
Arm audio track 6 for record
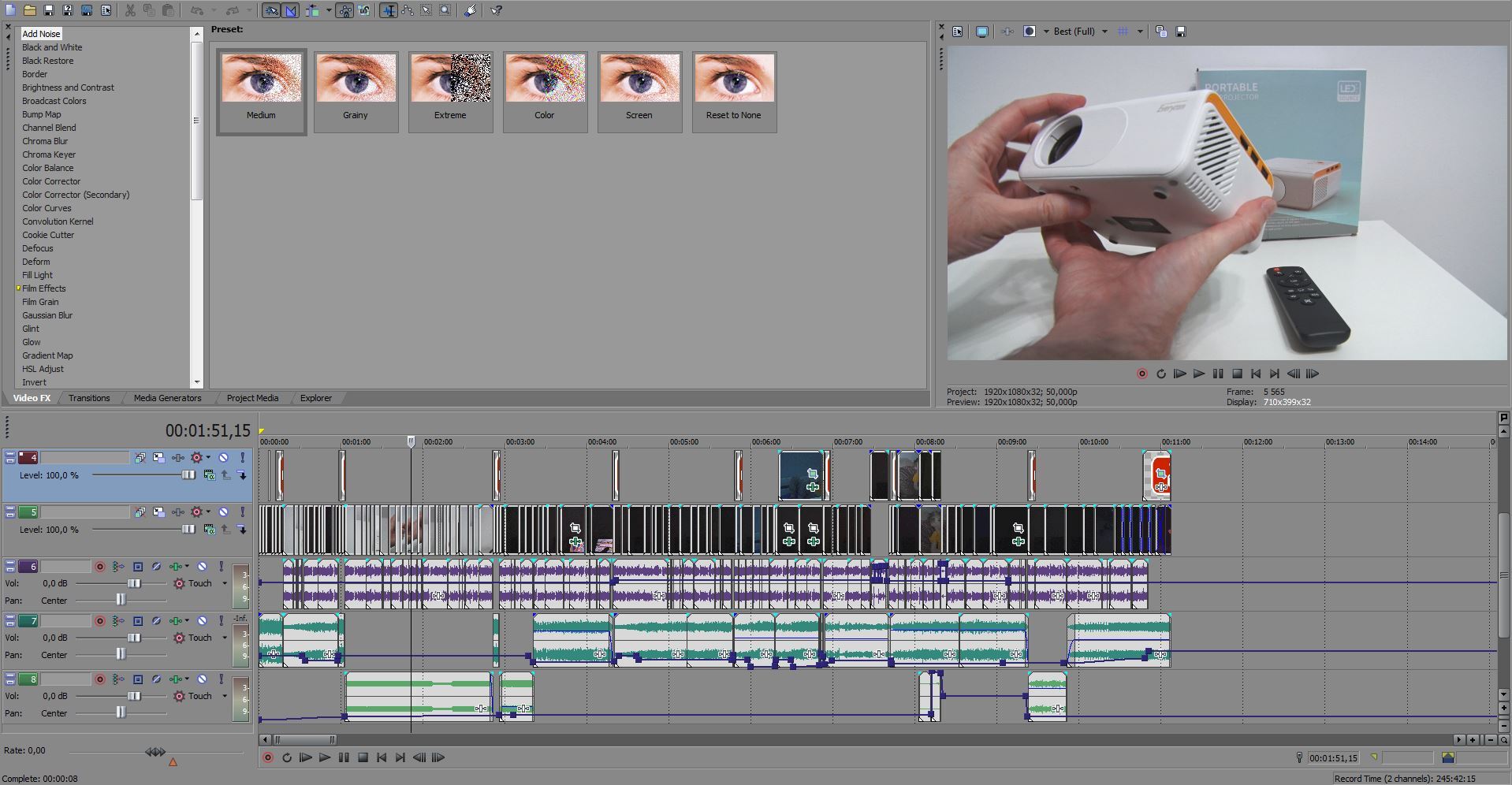click(x=100, y=567)
